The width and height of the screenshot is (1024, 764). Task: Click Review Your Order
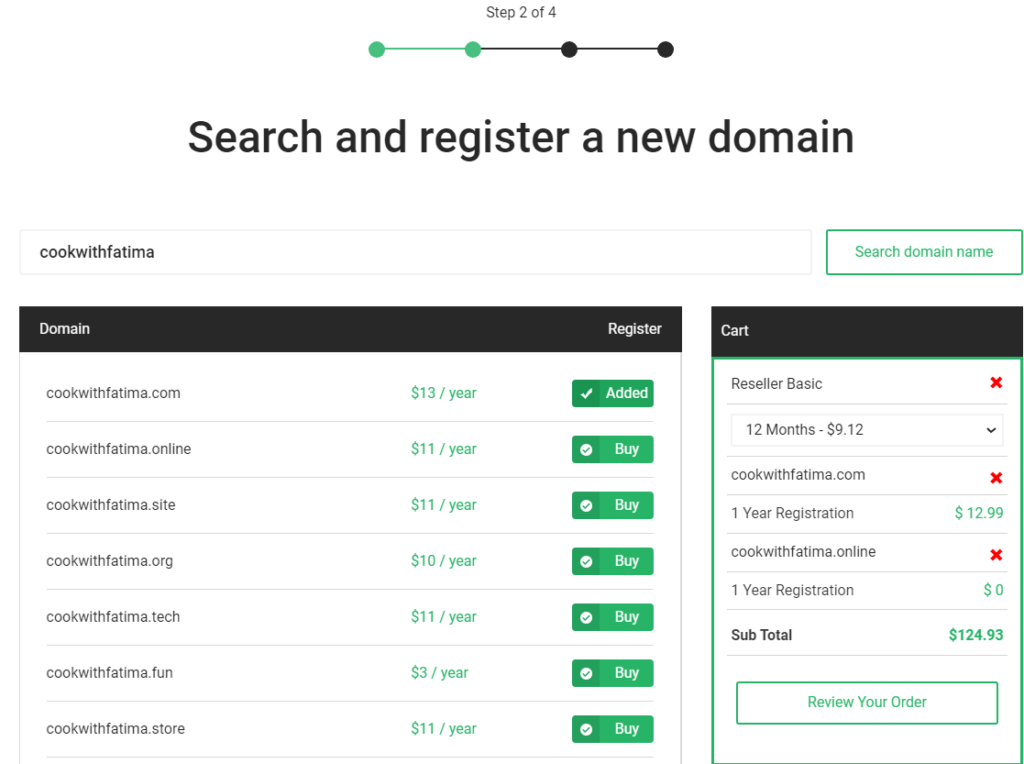point(866,702)
